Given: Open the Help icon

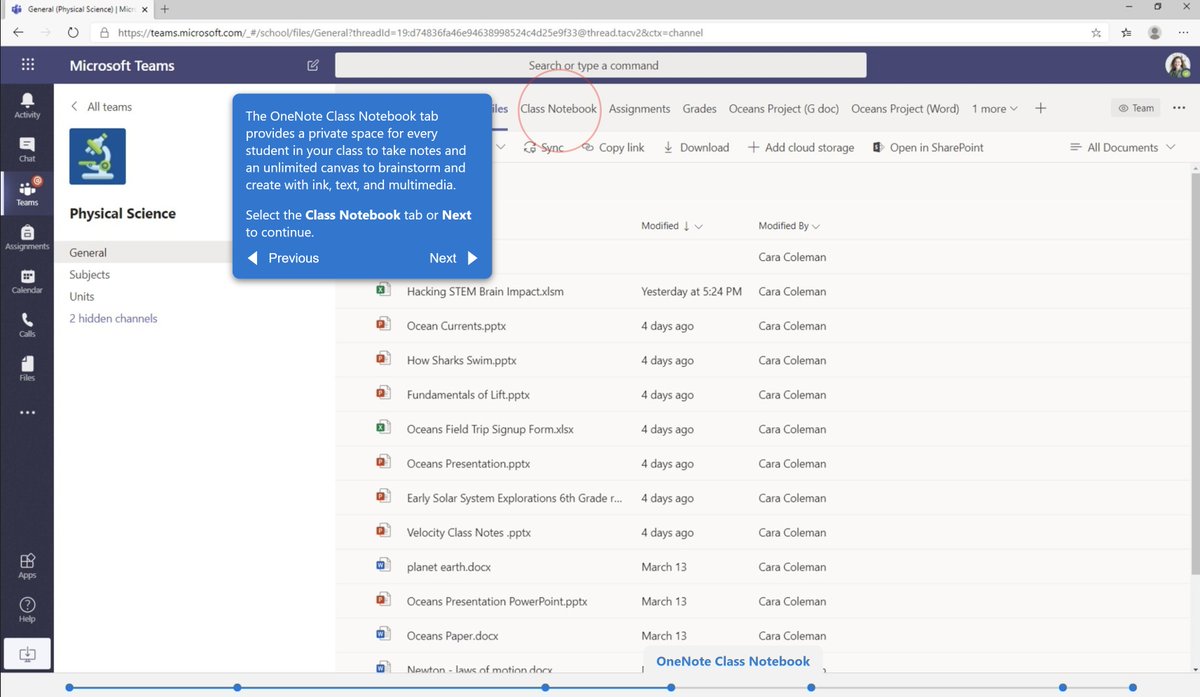Looking at the screenshot, I should coord(27,610).
